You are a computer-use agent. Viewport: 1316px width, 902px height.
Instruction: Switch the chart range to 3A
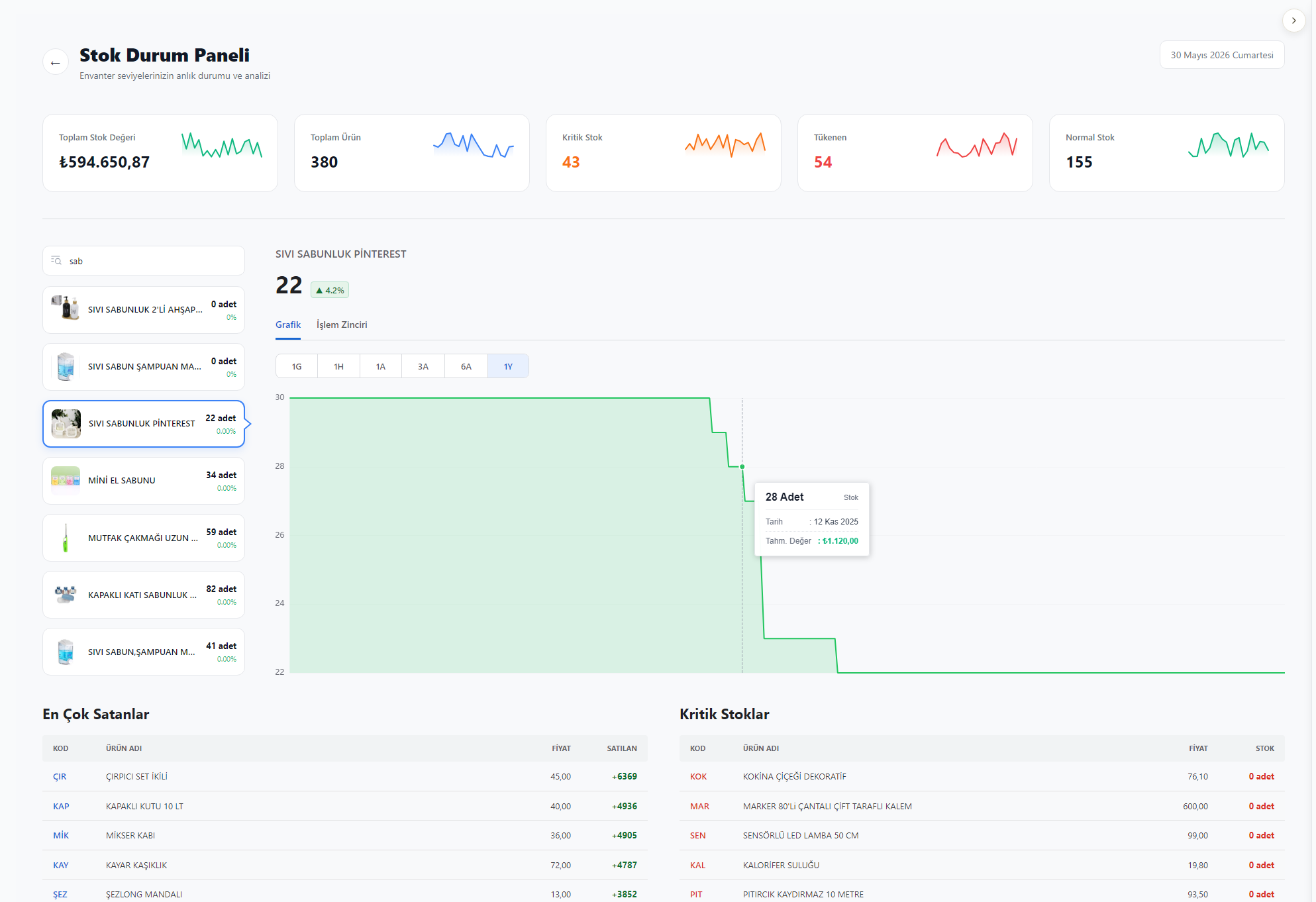click(423, 366)
